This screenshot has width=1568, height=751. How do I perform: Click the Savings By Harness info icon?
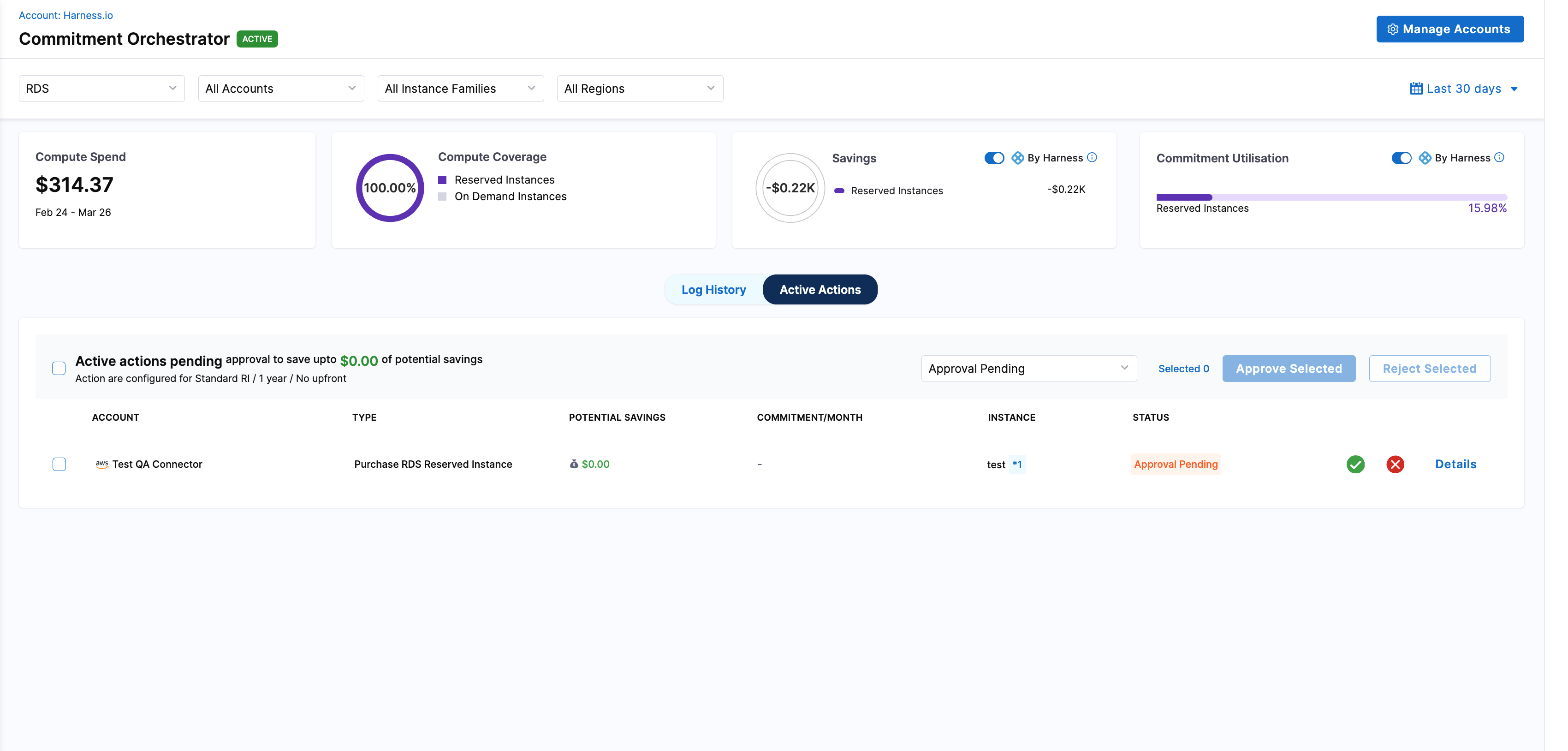pos(1092,157)
